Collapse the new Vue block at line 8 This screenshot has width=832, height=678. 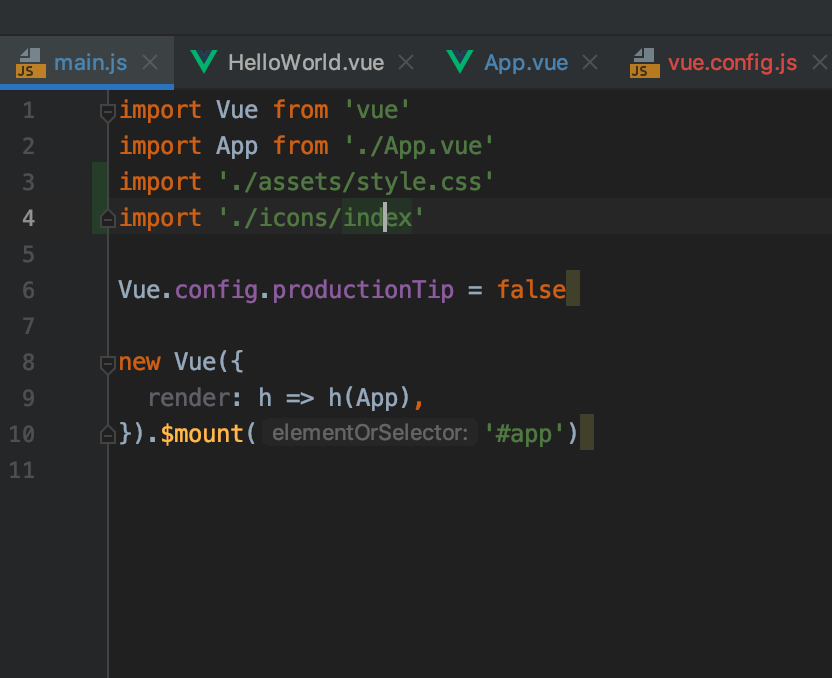click(108, 363)
